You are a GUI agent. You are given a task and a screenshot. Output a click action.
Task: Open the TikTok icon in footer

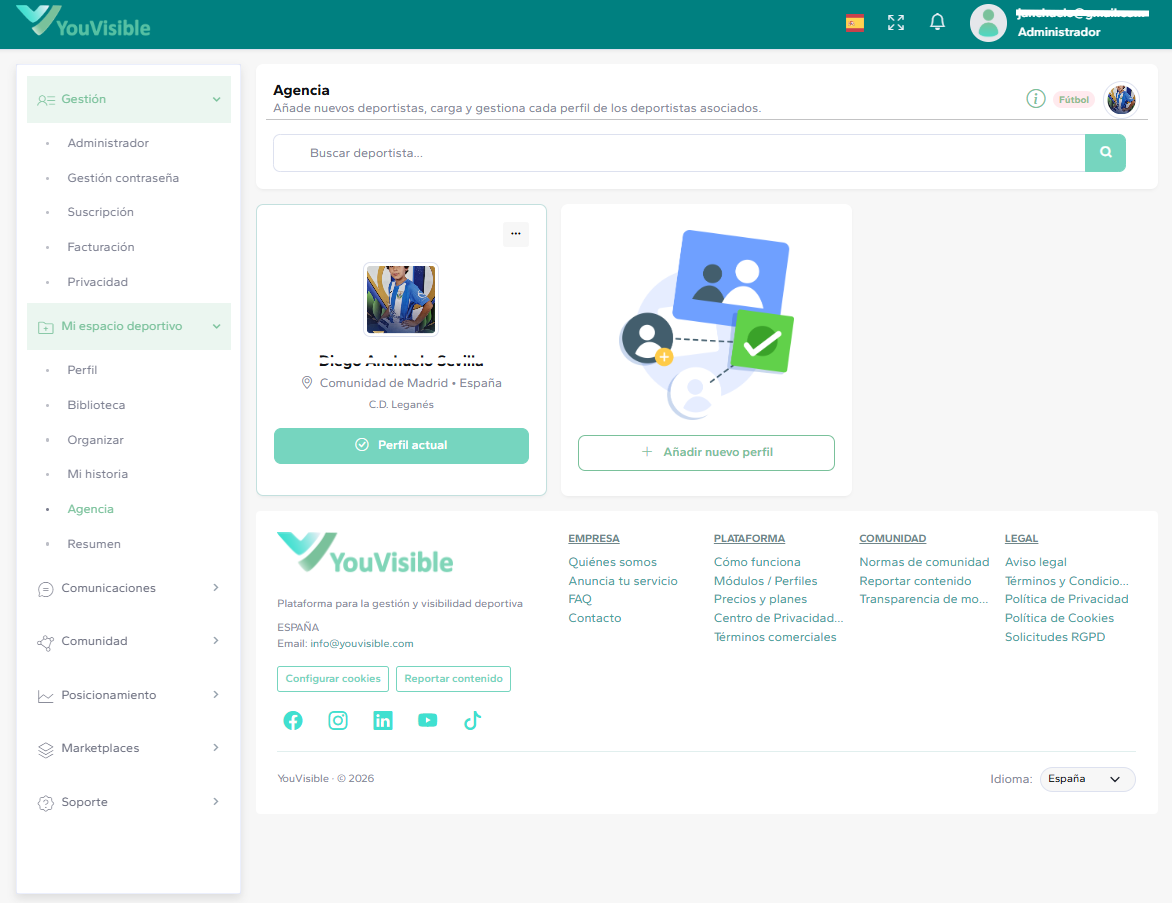(x=472, y=720)
